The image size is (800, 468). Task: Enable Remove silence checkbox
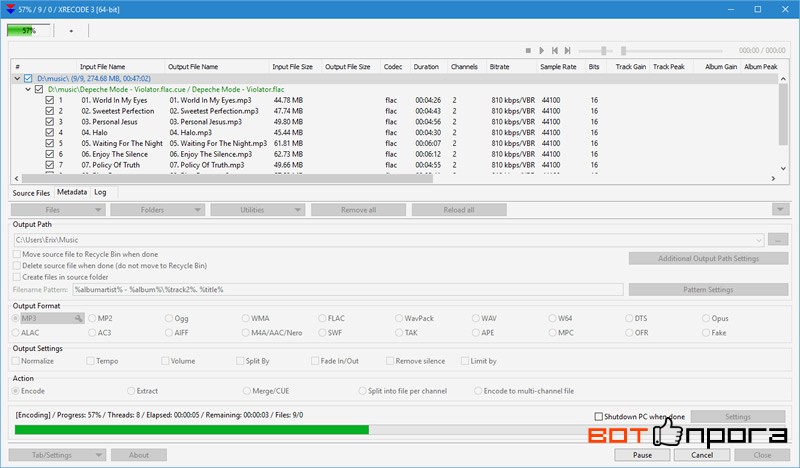pos(390,361)
